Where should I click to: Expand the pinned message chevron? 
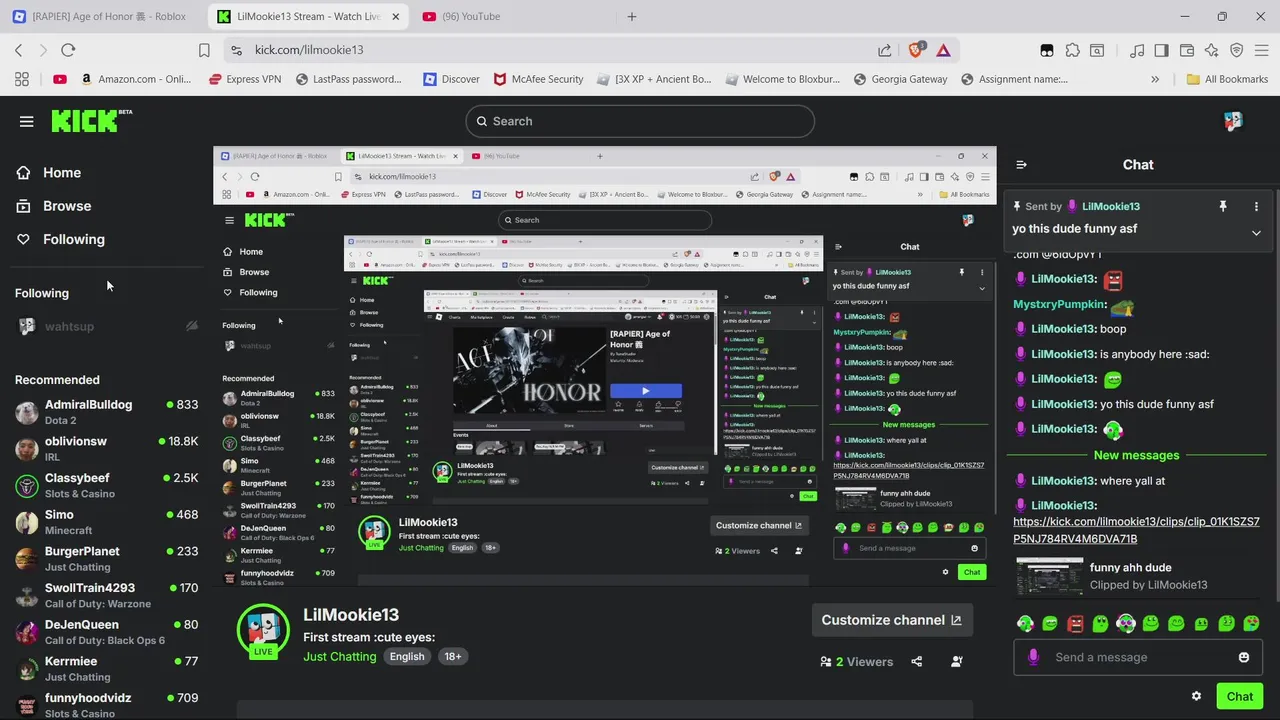(1256, 233)
